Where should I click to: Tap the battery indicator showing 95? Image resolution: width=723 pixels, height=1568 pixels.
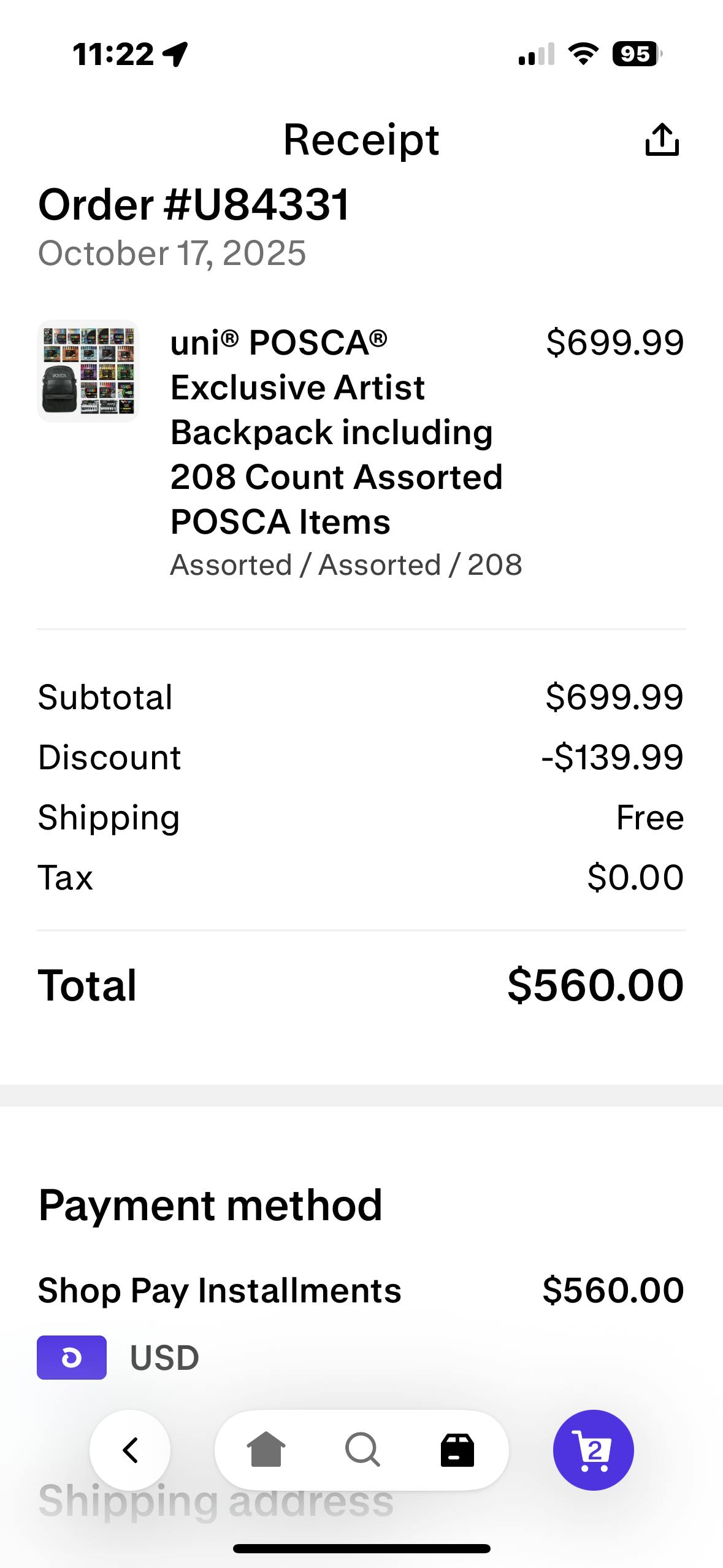point(637,54)
